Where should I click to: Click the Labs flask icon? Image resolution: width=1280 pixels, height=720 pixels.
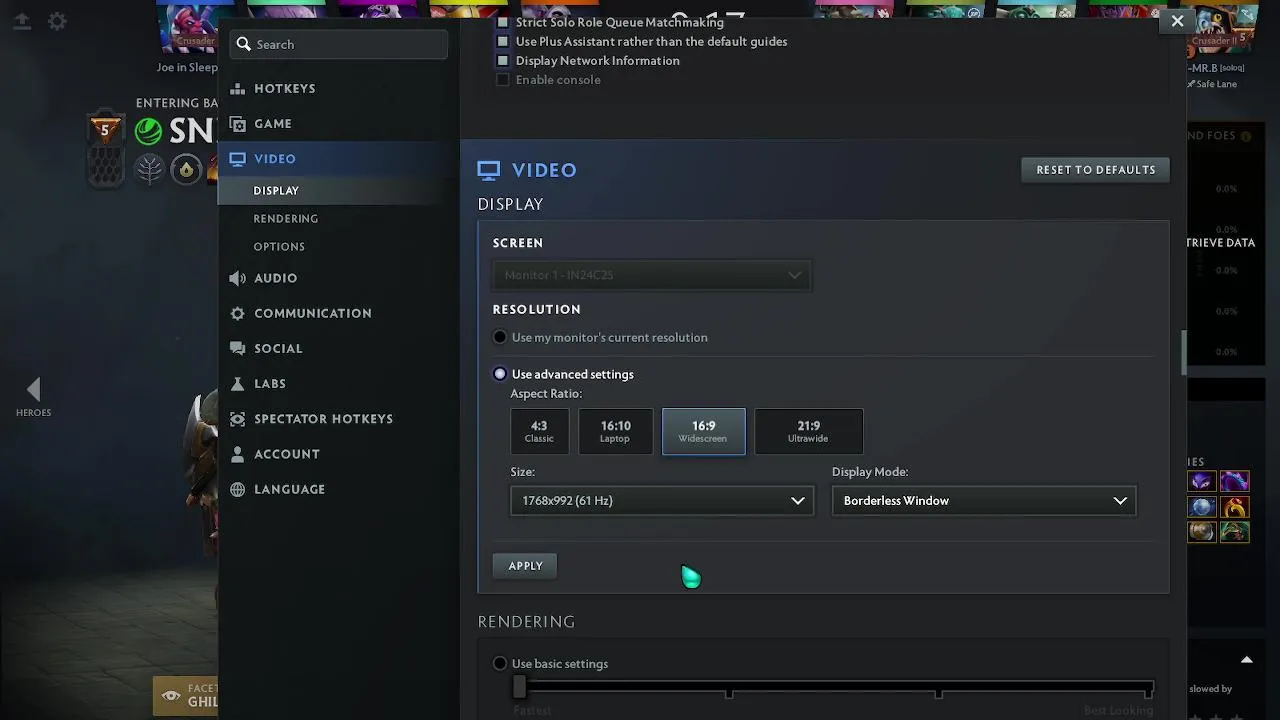(237, 384)
